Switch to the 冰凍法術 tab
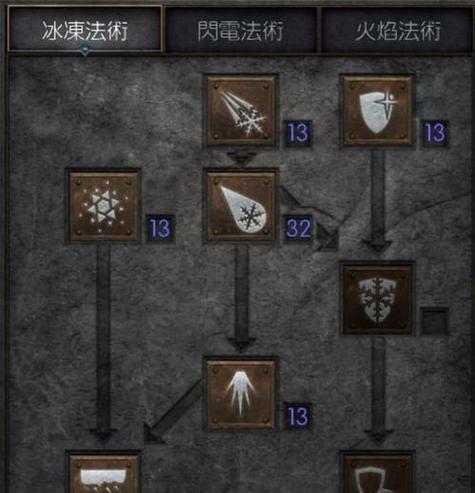Screen dimensions: 475x493 85,29
